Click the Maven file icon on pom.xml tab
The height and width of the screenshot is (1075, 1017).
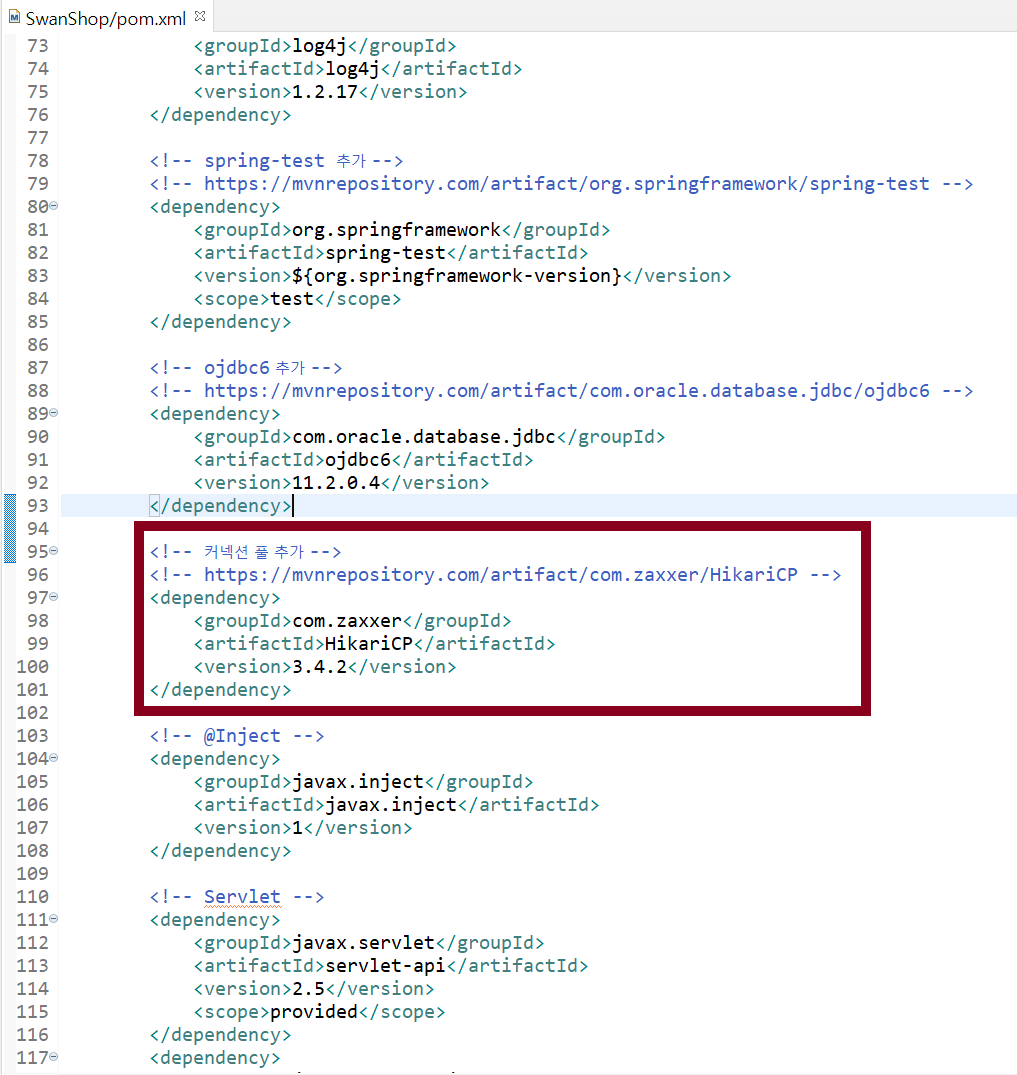[14, 17]
